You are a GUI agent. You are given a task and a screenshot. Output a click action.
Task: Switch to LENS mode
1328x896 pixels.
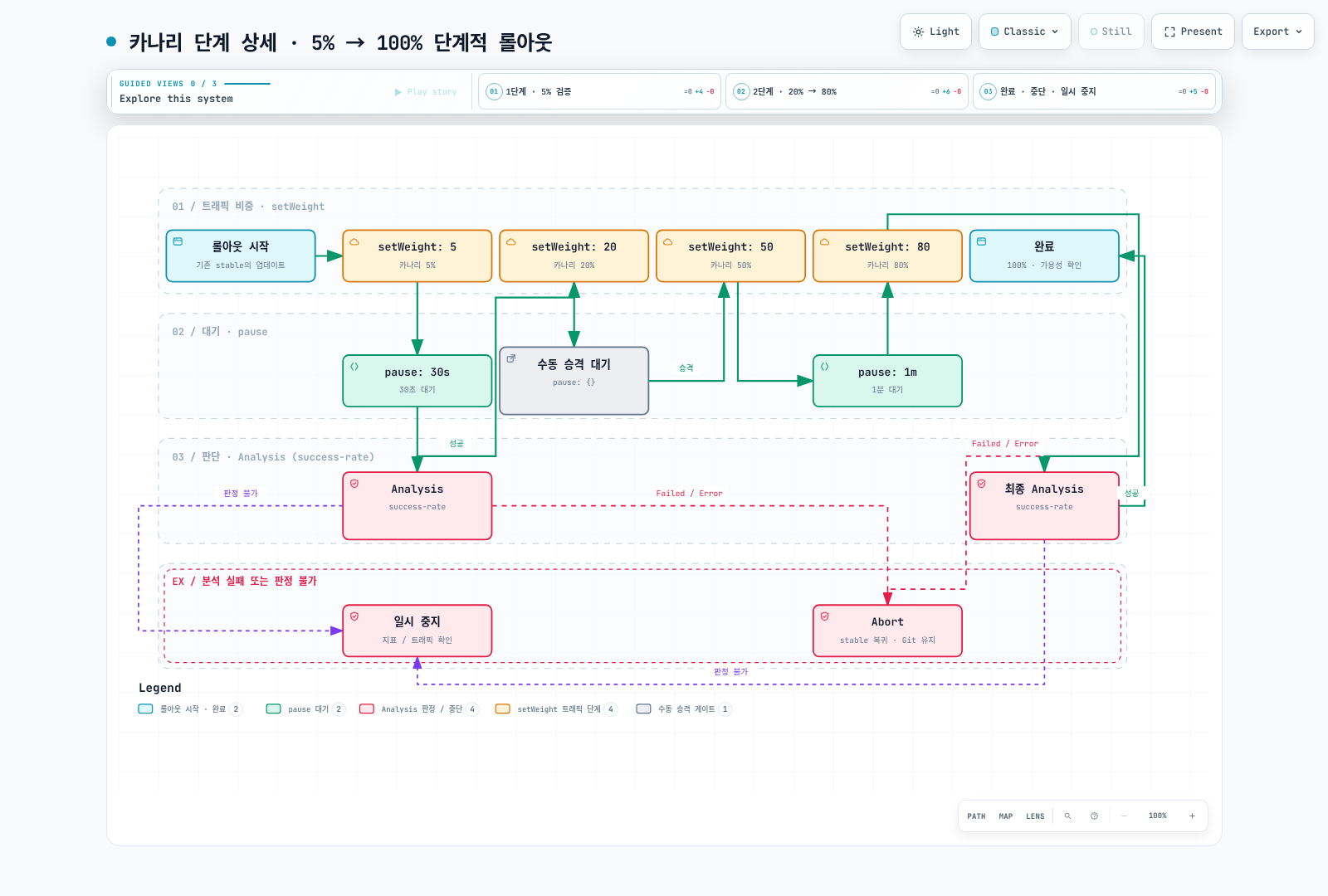[x=1035, y=816]
